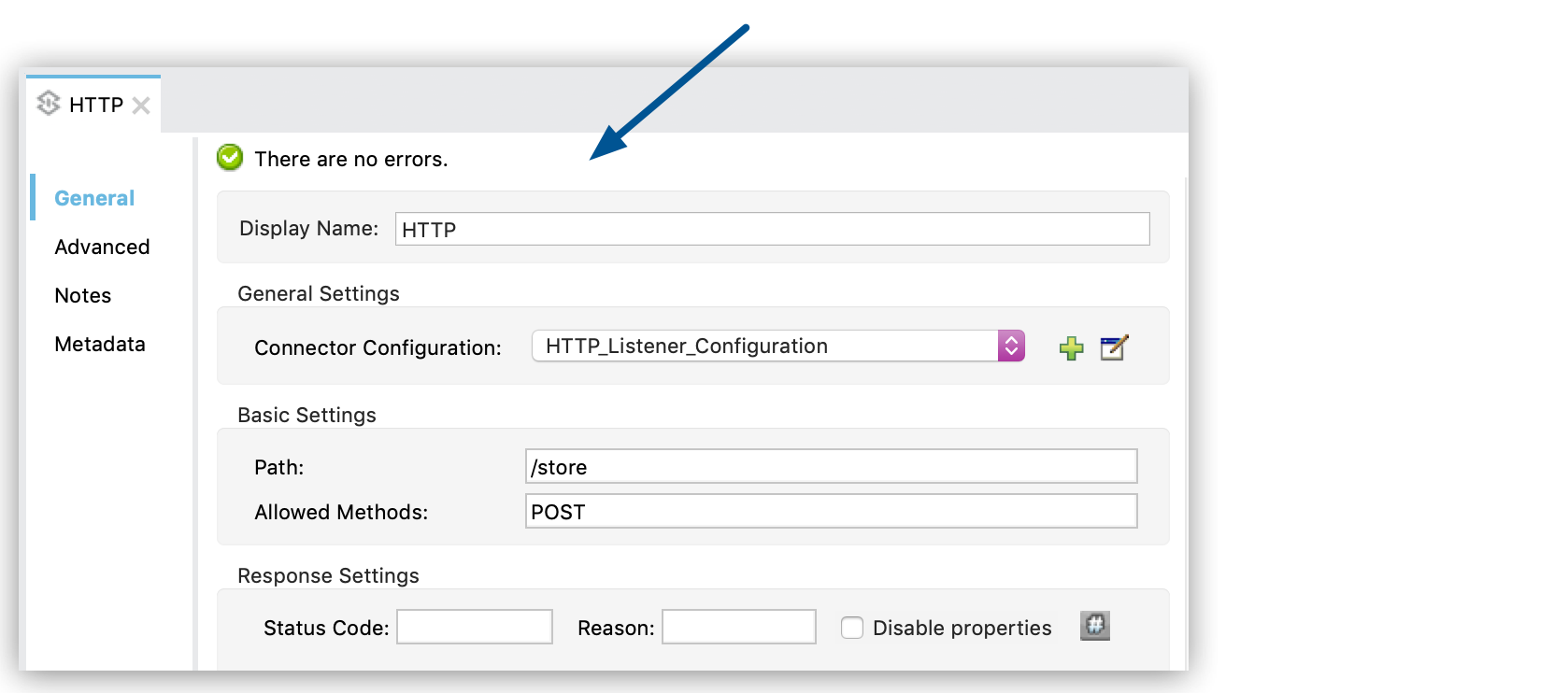
Task: Close the HTTP properties tab
Action: [x=141, y=106]
